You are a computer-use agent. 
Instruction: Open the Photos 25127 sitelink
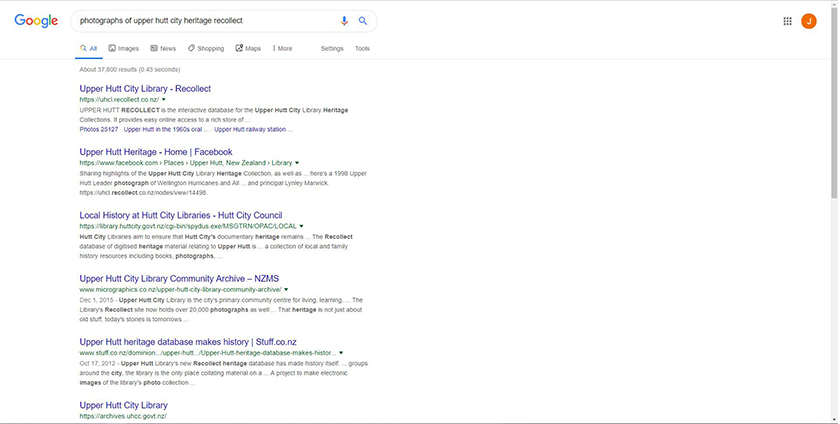[x=99, y=129]
